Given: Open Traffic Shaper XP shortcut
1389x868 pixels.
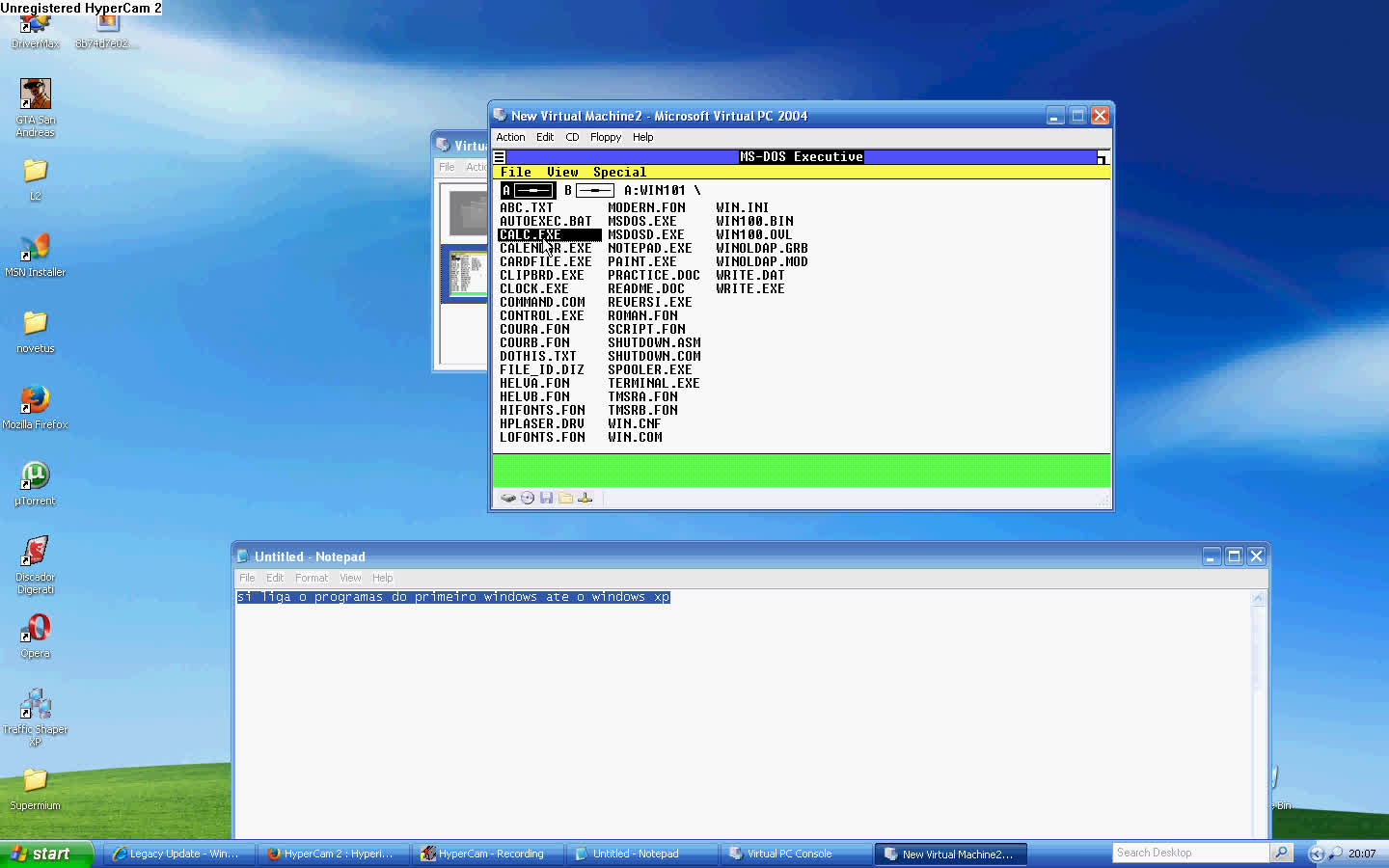Looking at the screenshot, I should [35, 717].
